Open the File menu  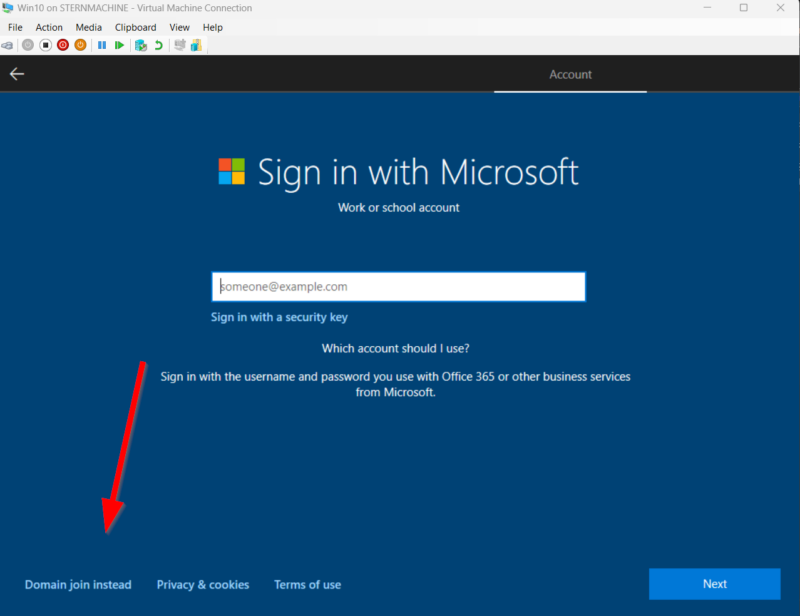pos(15,28)
